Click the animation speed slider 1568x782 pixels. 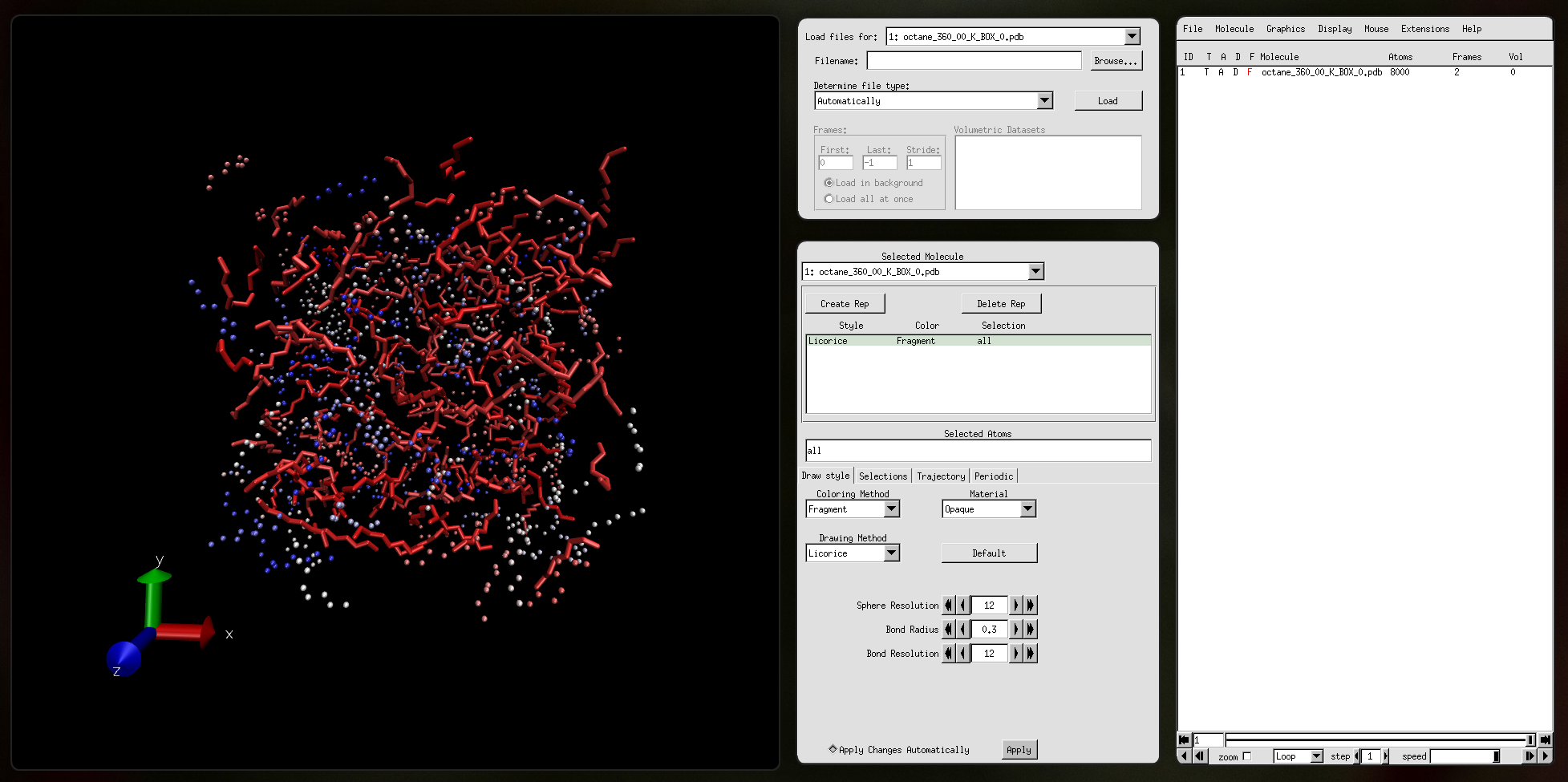tap(1465, 756)
